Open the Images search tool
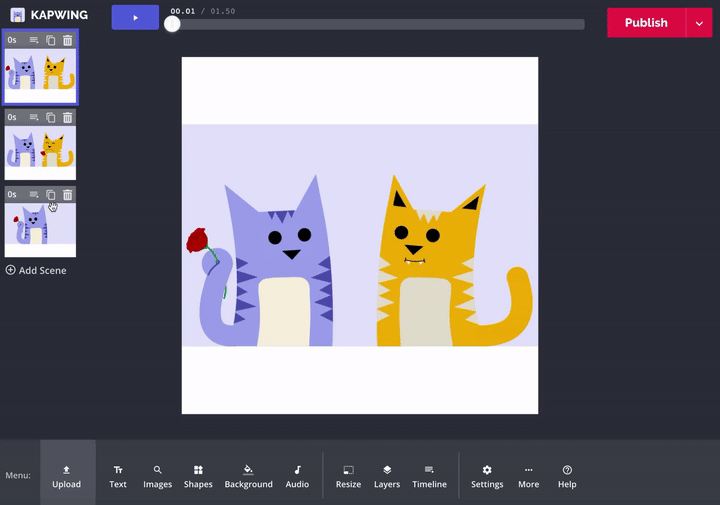This screenshot has height=505, width=720. (157, 476)
